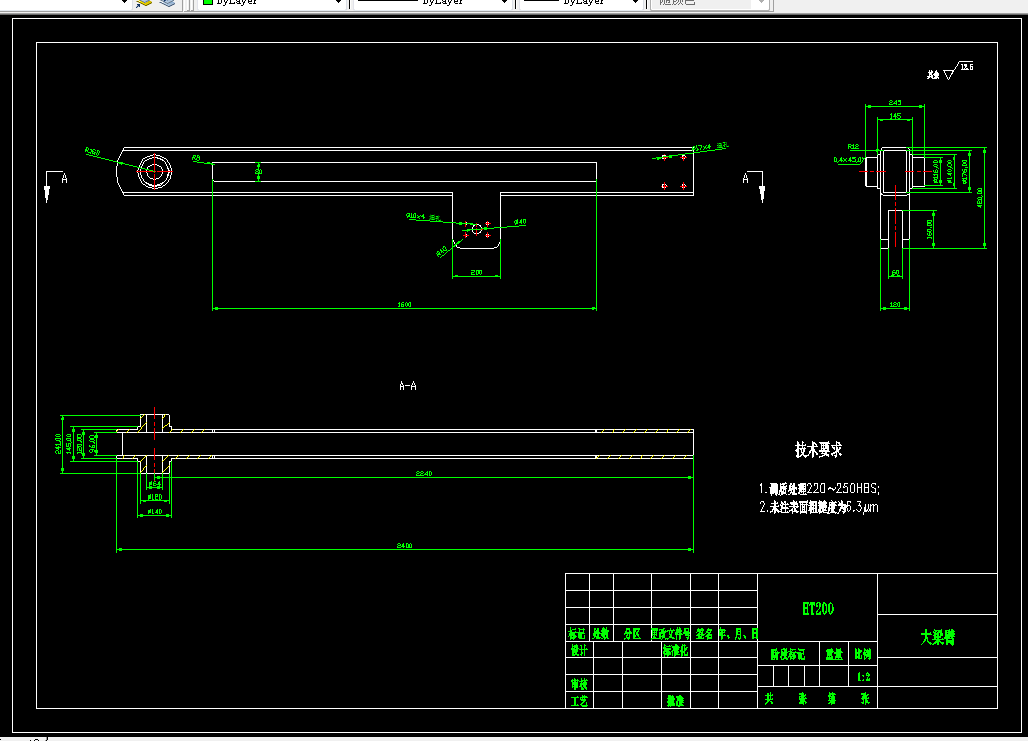This screenshot has width=1028, height=741.
Task: Select the 245 dimension in side view
Action: 895,102
